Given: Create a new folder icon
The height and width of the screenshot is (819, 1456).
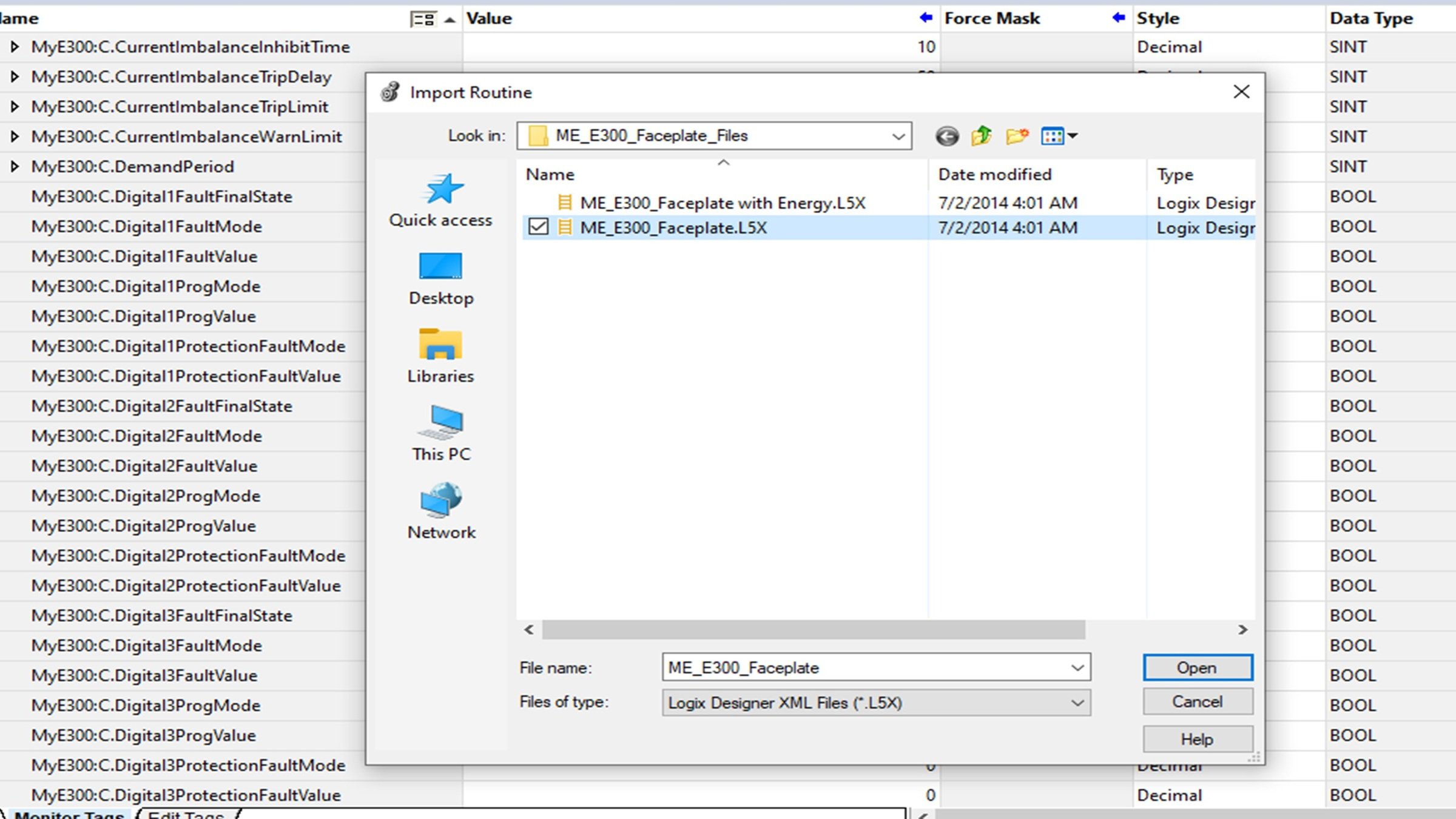Looking at the screenshot, I should 1017,136.
